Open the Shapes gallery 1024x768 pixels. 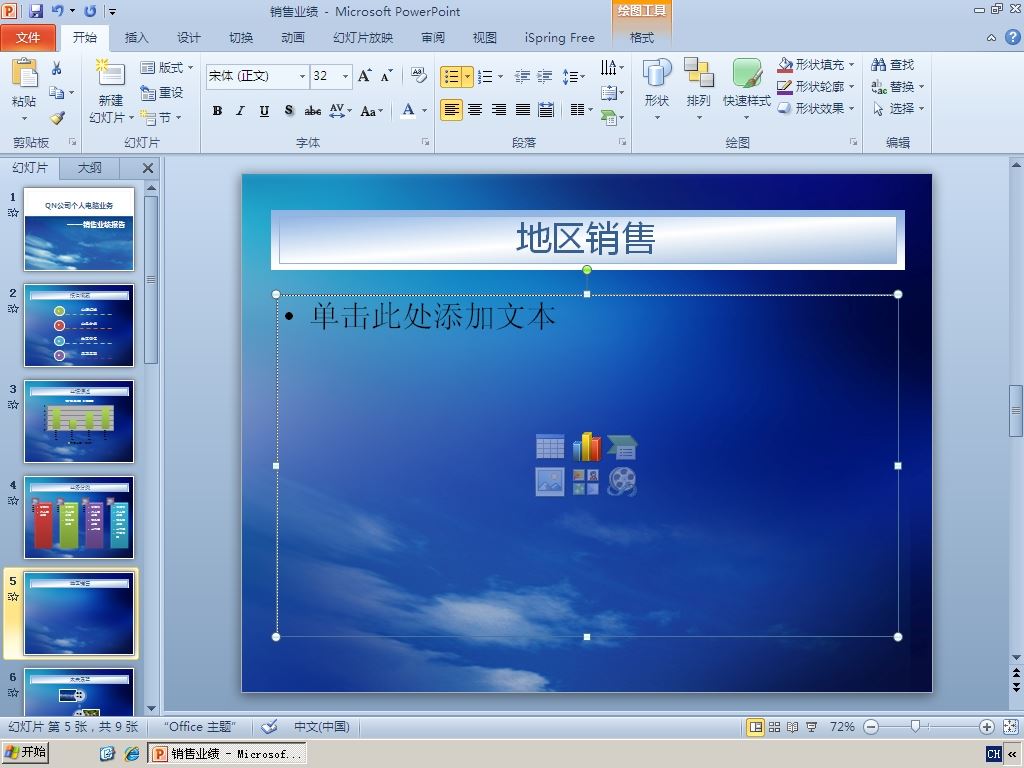point(657,89)
